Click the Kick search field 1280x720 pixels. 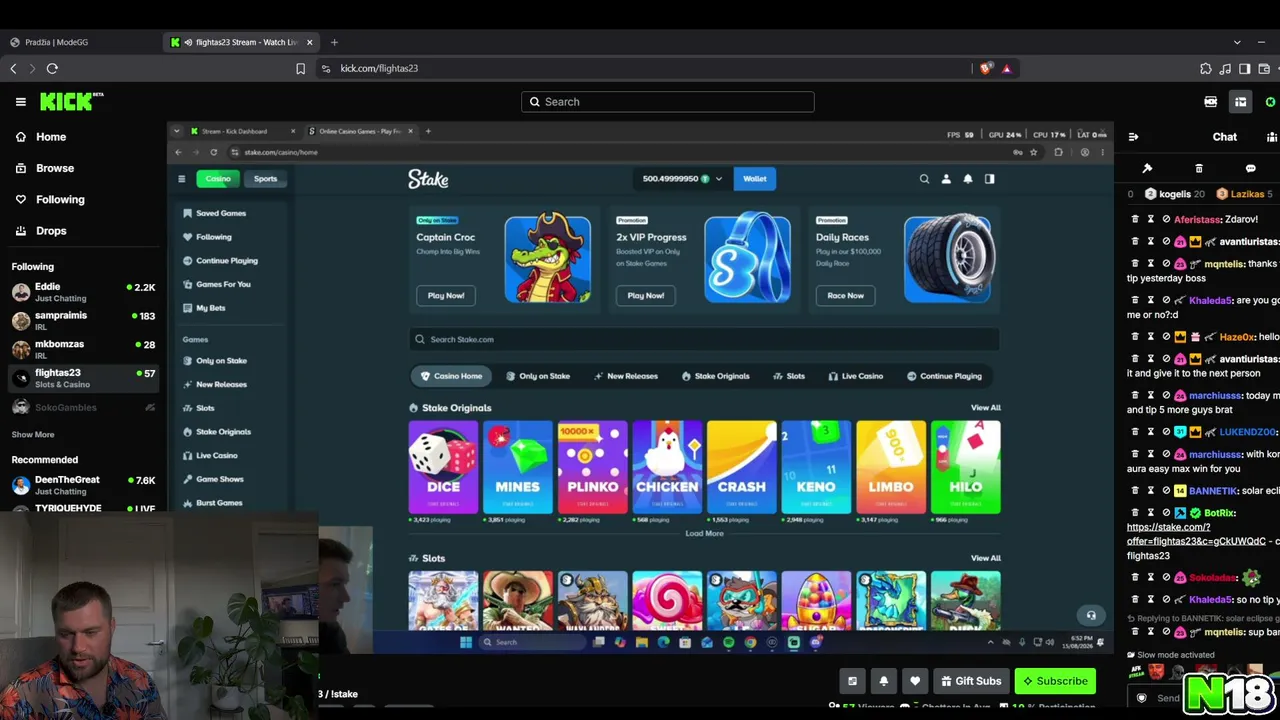[x=668, y=102]
